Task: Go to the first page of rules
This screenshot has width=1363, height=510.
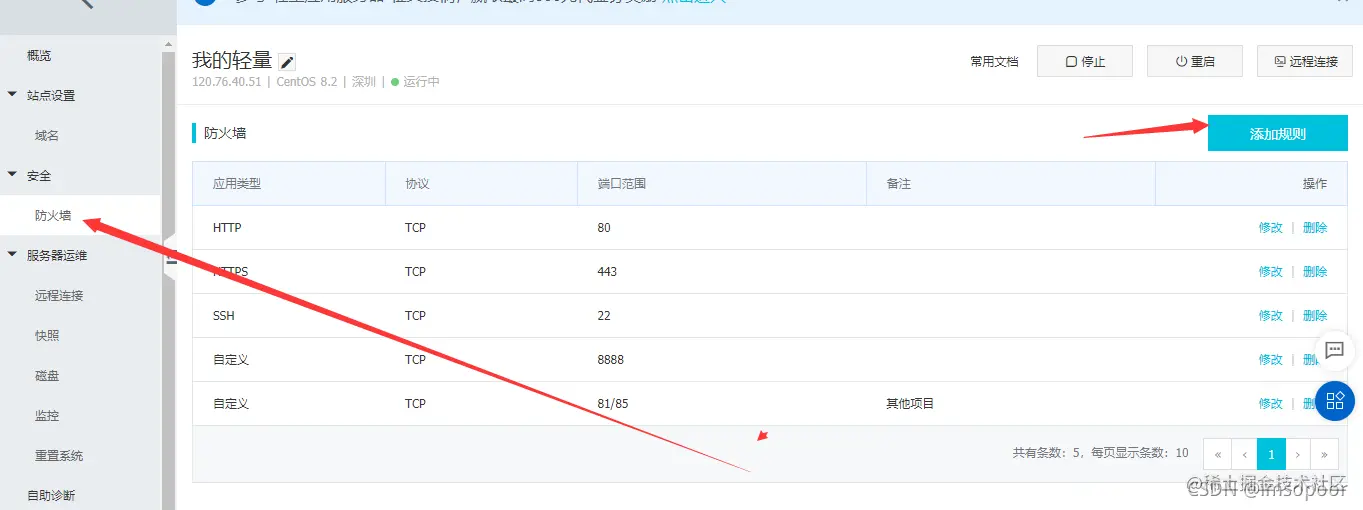Action: (x=1217, y=453)
